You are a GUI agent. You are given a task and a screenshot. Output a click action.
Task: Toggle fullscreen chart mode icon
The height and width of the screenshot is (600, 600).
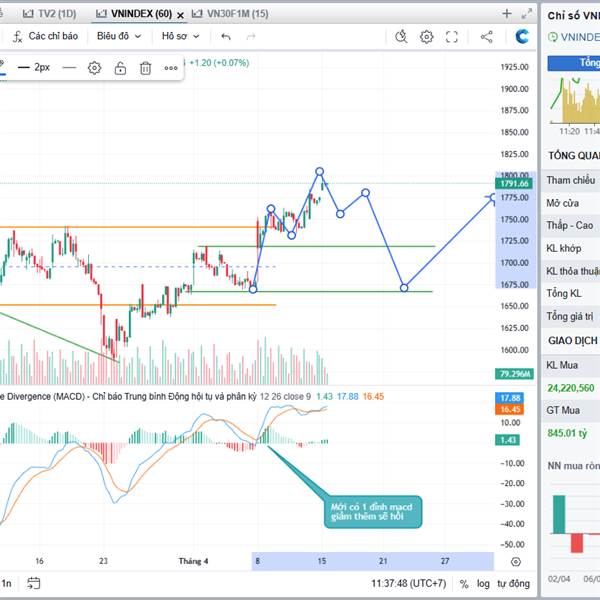452,37
